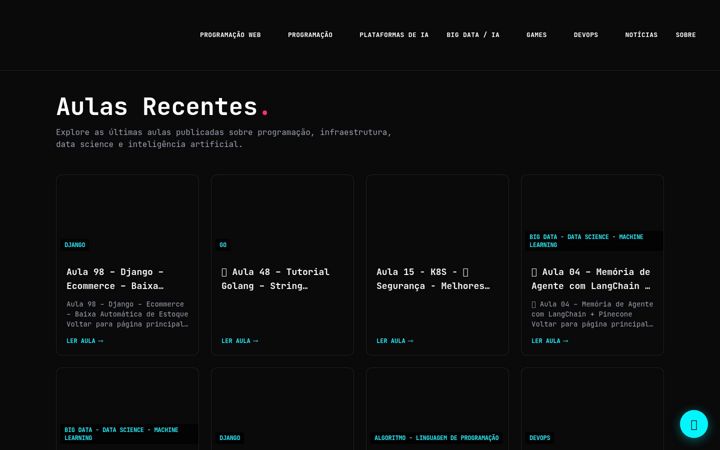Click Ler Aula for Aula 04 LangChain
The height and width of the screenshot is (450, 720).
click(x=550, y=341)
